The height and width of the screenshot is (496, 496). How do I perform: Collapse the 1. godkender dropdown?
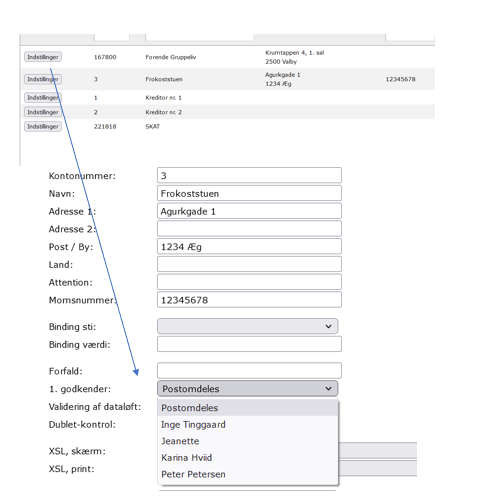(247, 388)
